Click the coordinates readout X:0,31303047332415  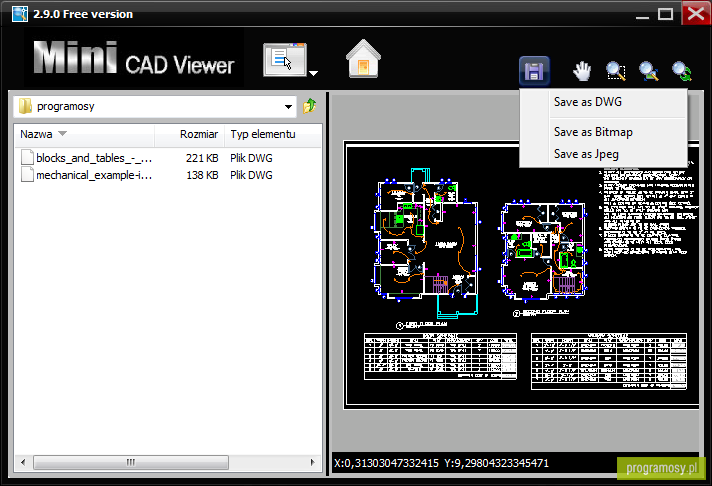386,463
